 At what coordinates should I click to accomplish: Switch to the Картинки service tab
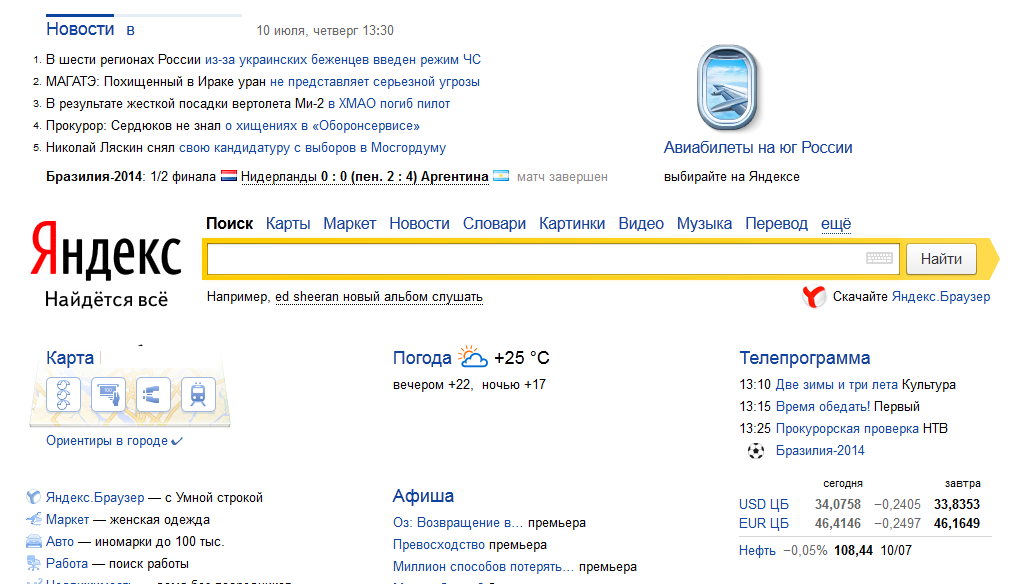point(572,224)
